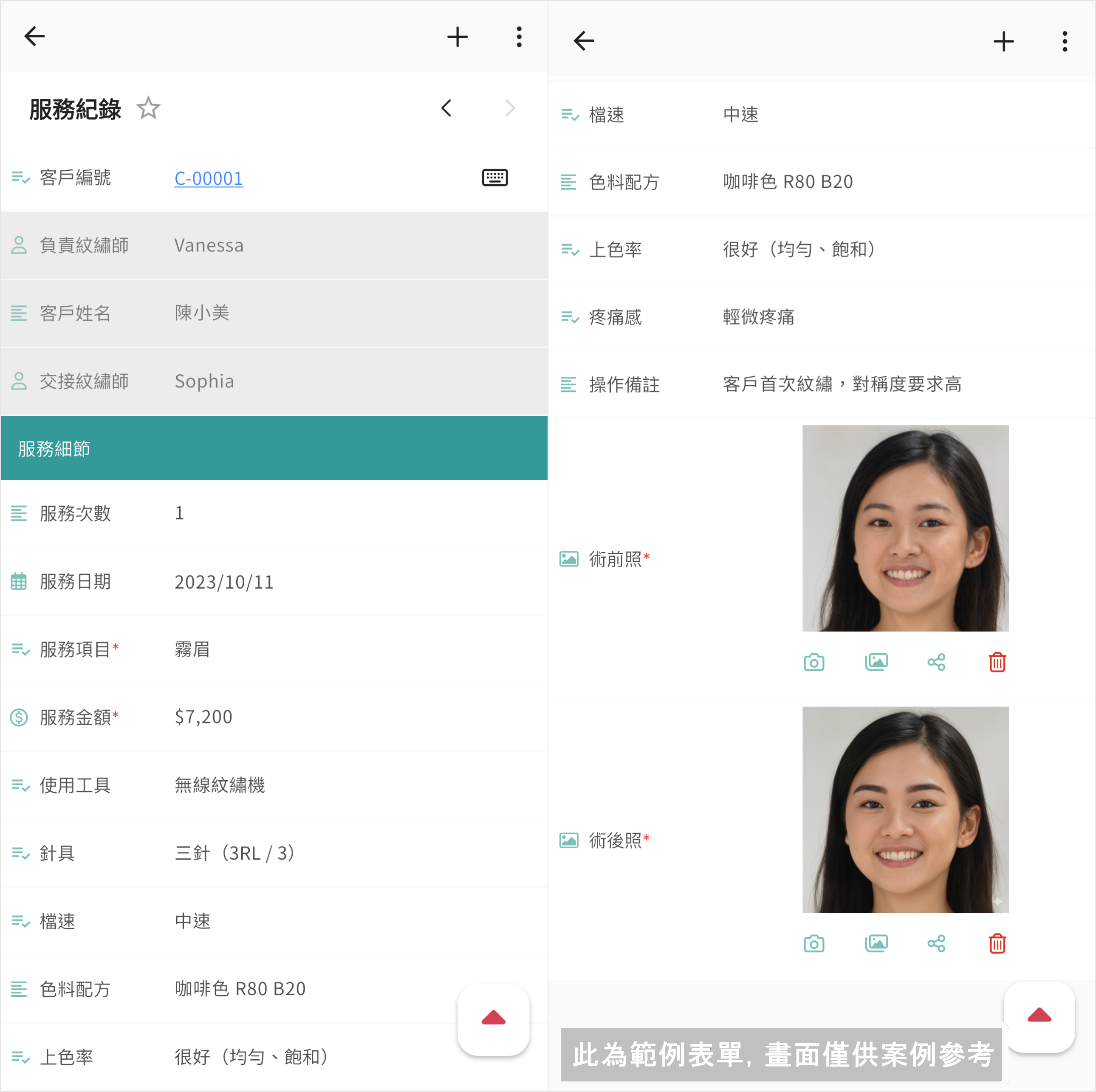Go to the next record with the right chevron
This screenshot has height=1092, width=1096.
(x=509, y=108)
